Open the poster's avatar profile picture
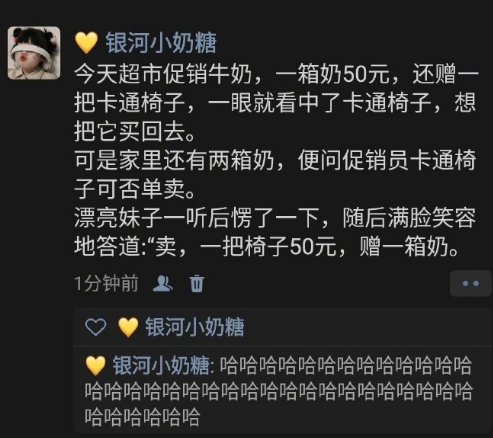 34,53
